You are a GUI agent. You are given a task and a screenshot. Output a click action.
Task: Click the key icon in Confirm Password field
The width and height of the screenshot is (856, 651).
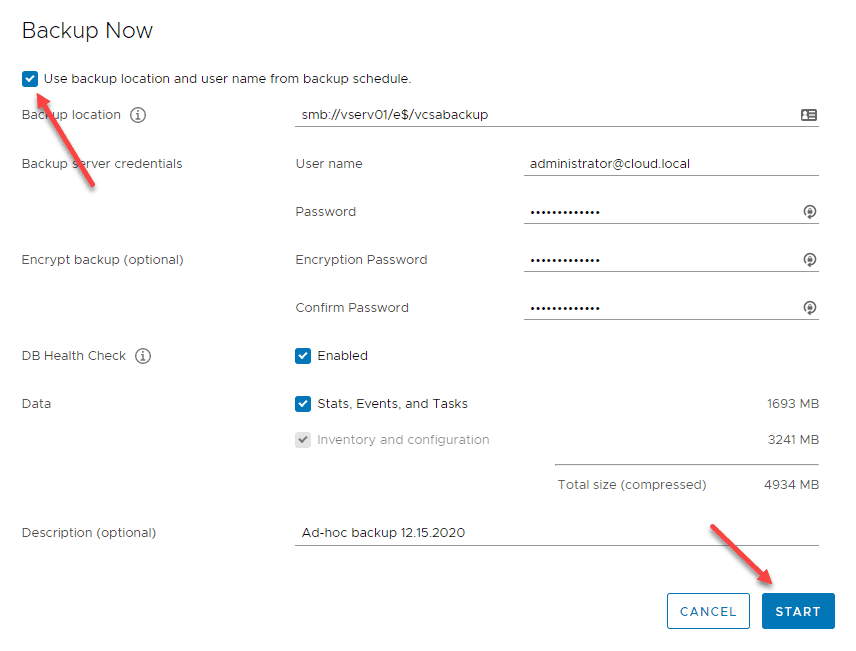pos(809,308)
